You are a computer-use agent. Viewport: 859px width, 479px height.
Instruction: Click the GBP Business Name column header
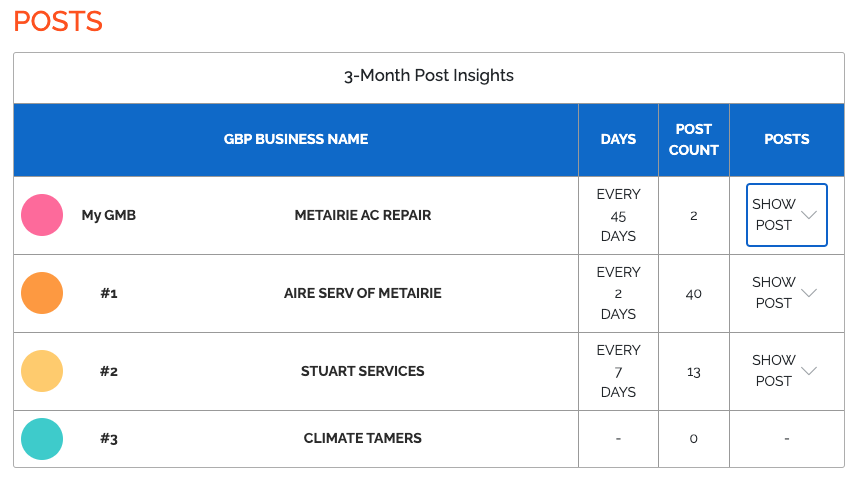(x=296, y=139)
